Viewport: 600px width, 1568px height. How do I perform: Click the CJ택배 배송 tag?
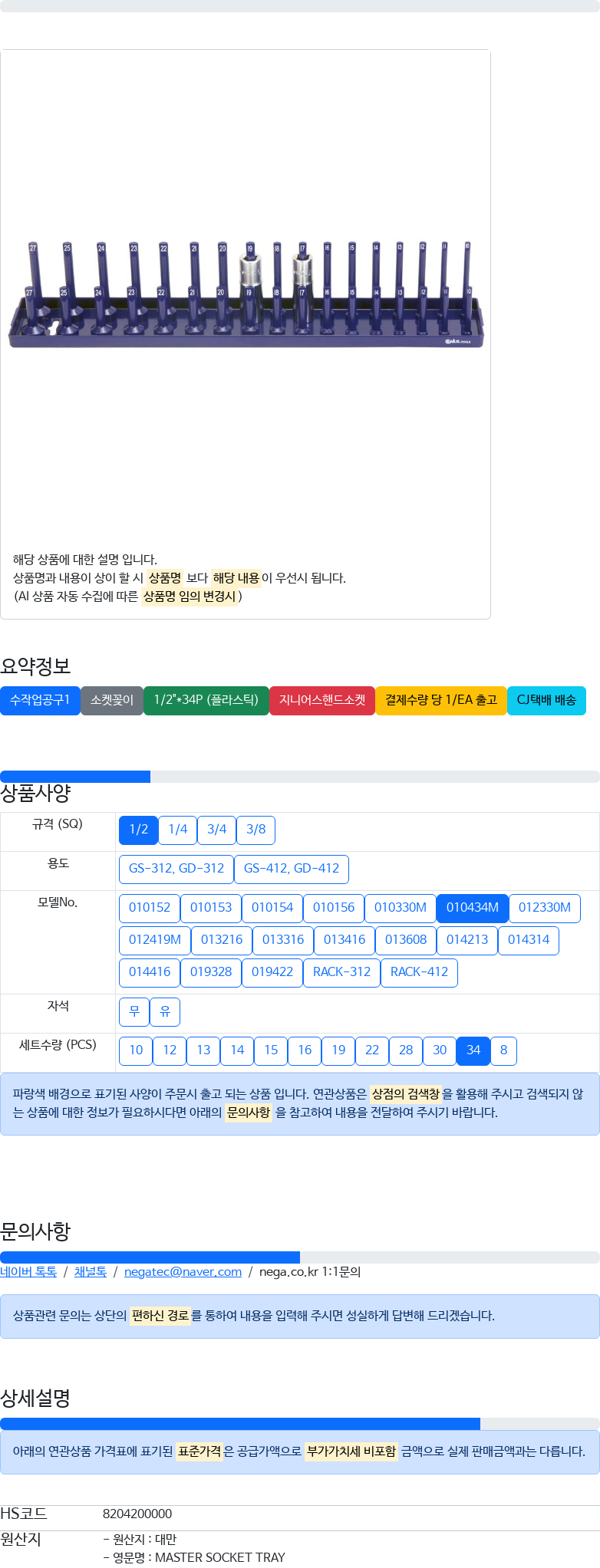pos(546,700)
